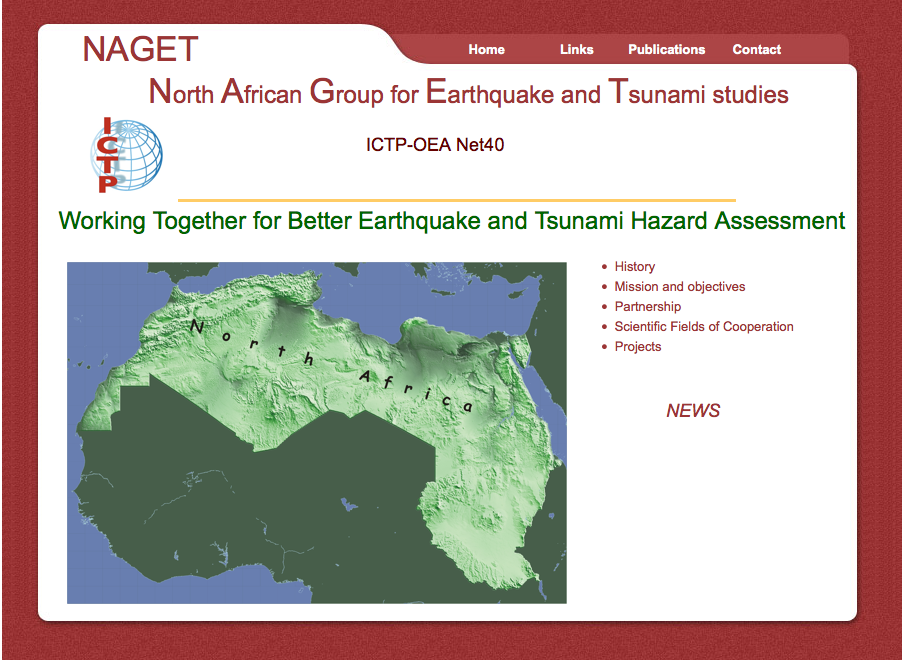
Task: Open Scientific Fields of Cooperation link
Action: coord(704,327)
